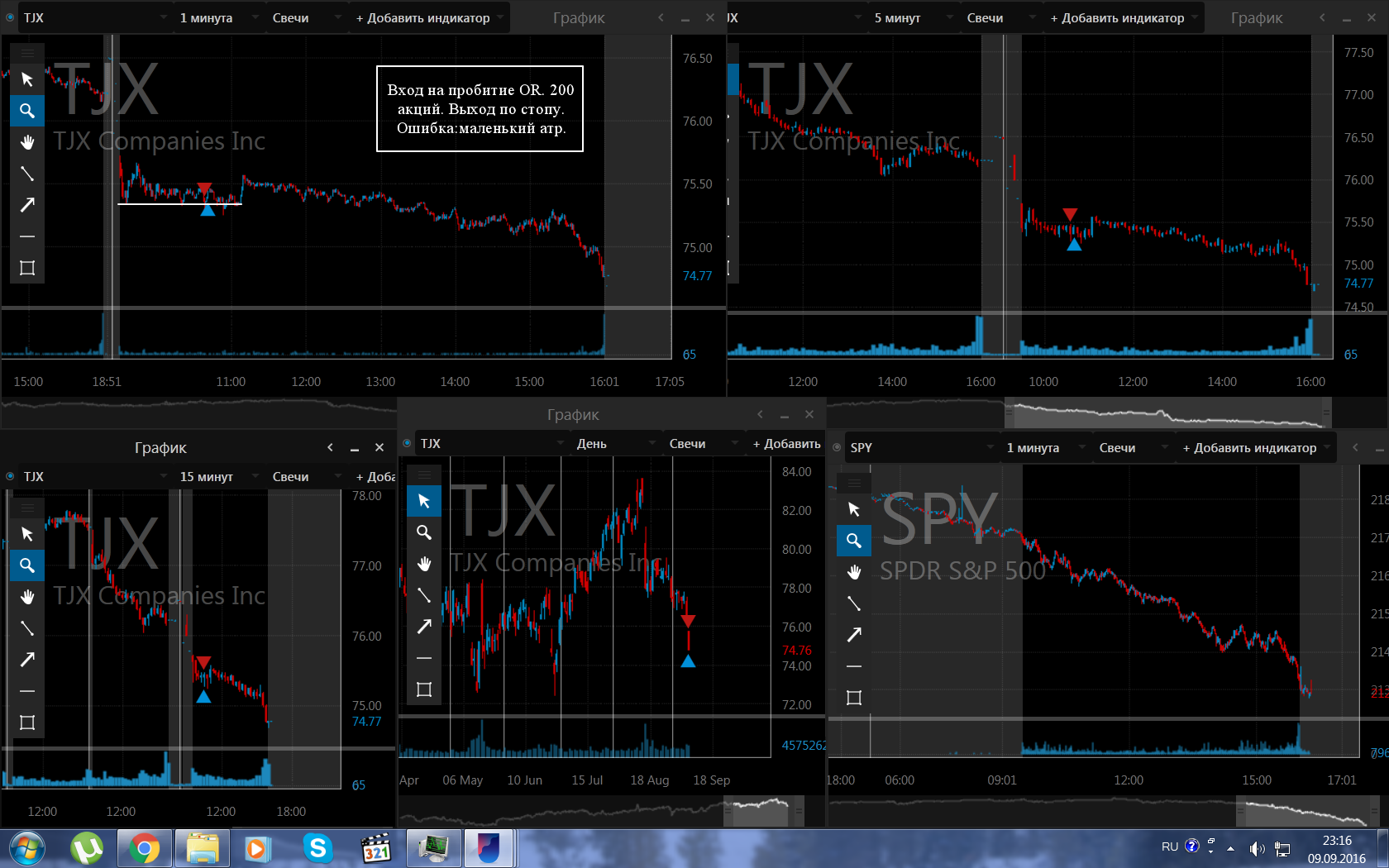
Task: Open Google Chrome from the taskbar
Action: (x=144, y=848)
